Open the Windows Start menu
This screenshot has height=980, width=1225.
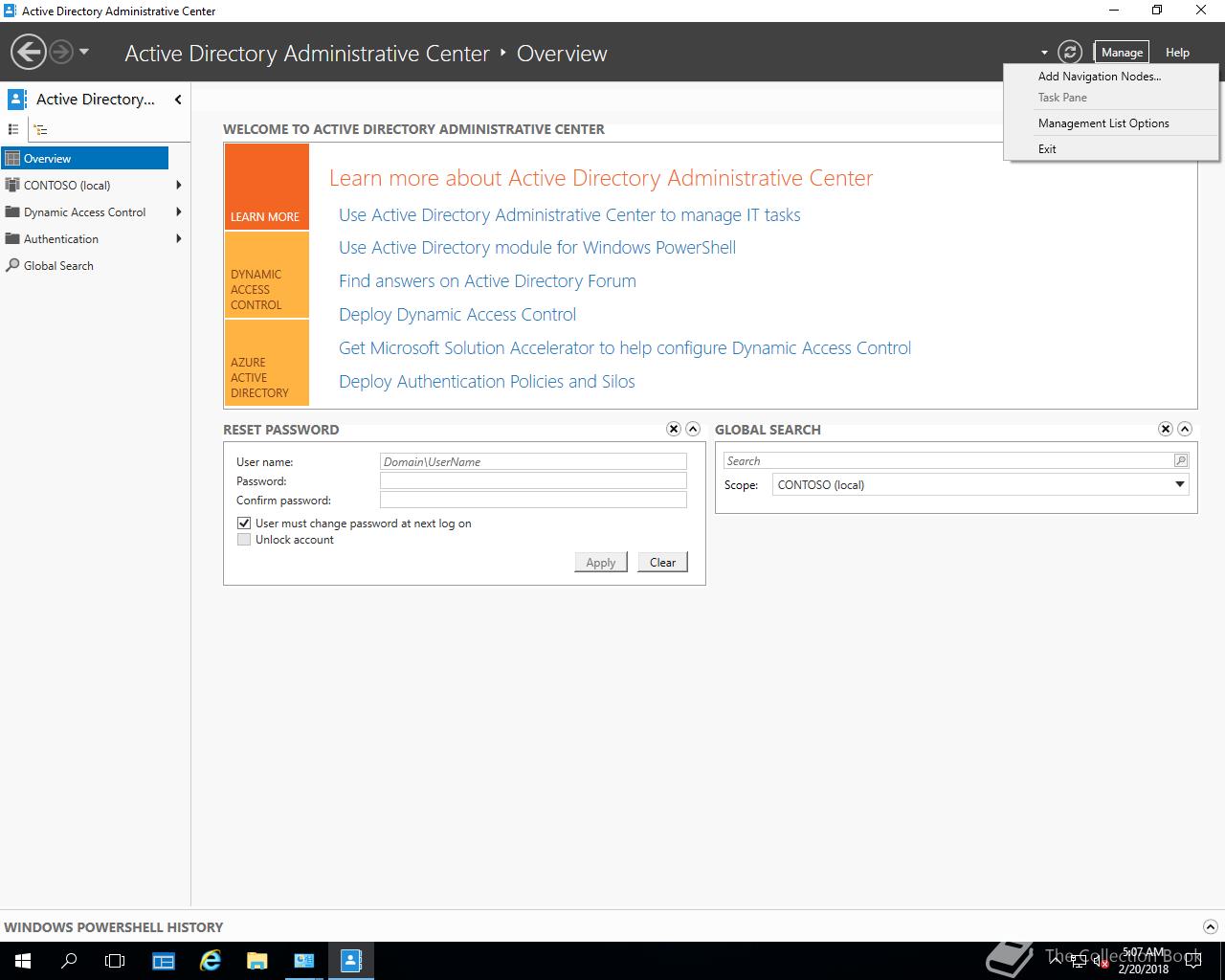point(23,961)
